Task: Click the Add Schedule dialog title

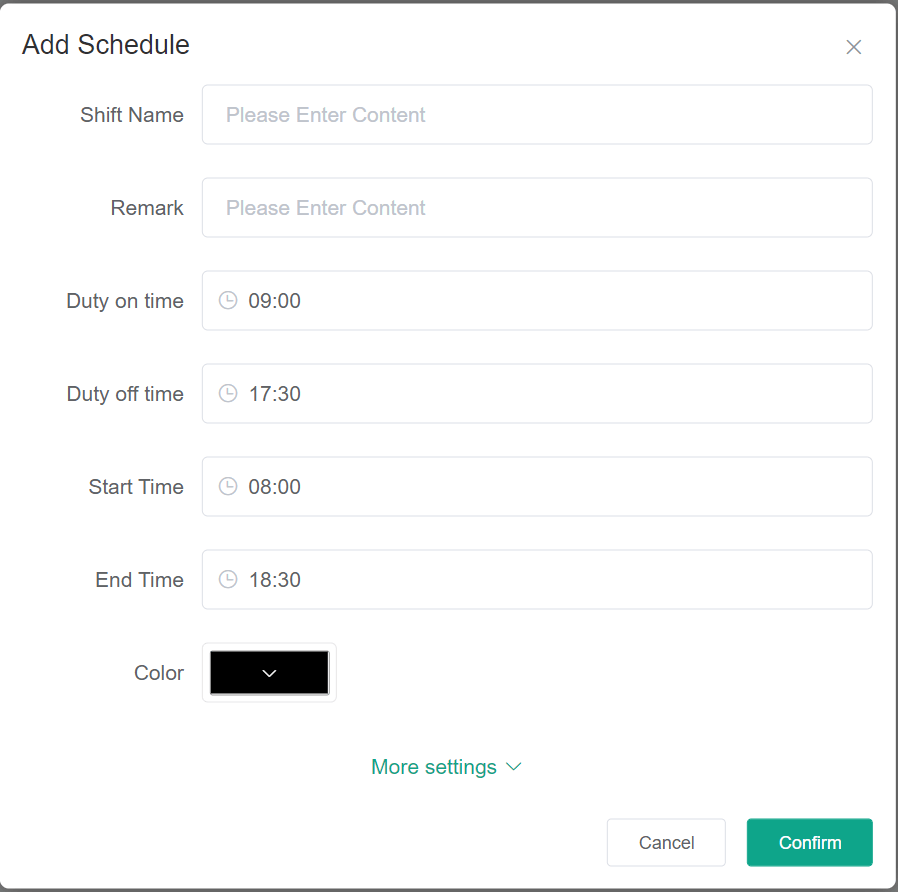Action: pos(106,45)
